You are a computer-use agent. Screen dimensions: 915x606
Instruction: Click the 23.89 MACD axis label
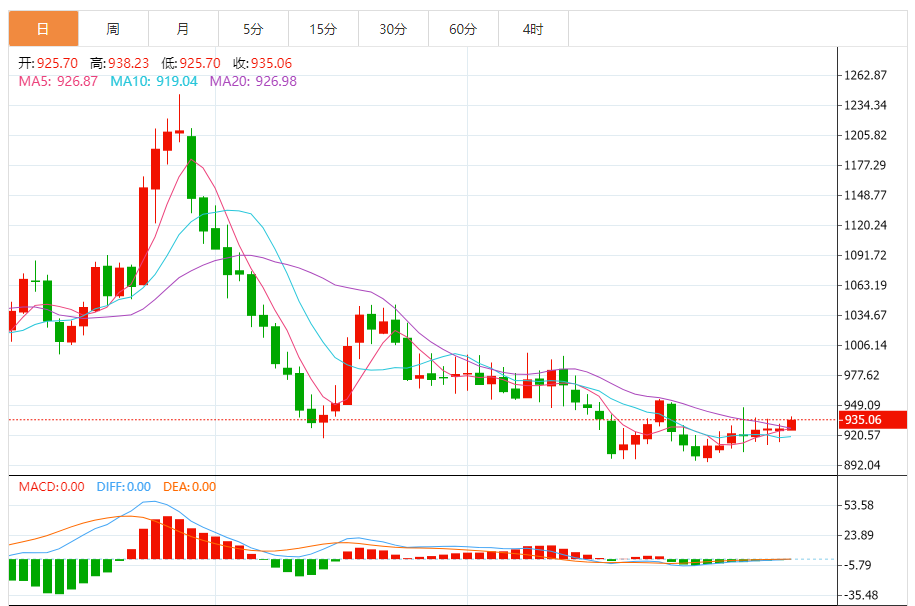(859, 535)
